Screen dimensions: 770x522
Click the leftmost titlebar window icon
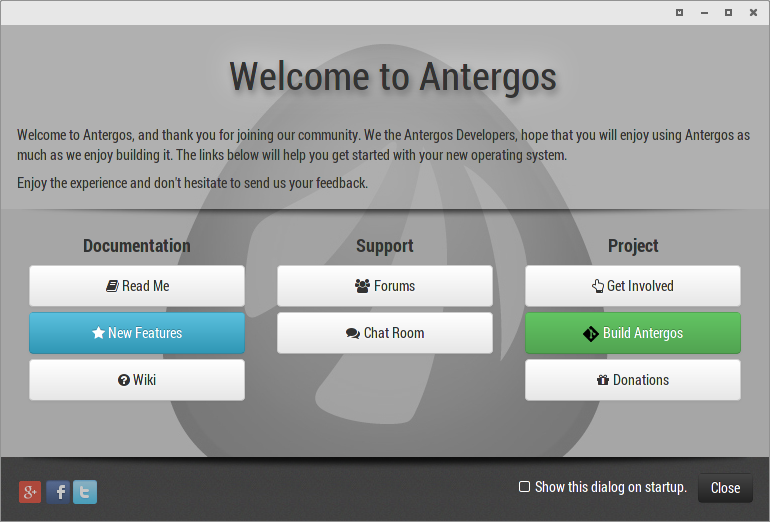pyautogui.click(x=680, y=13)
